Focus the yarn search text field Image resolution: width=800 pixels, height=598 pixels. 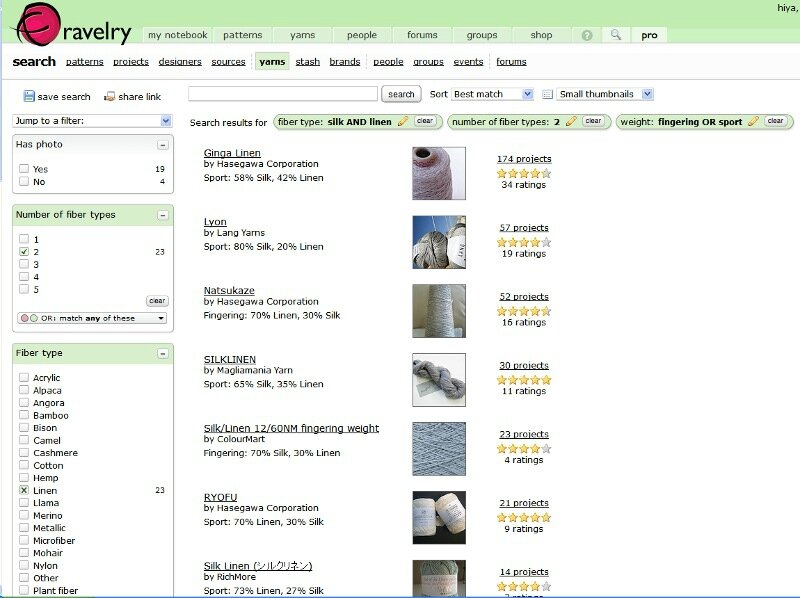click(x=283, y=94)
